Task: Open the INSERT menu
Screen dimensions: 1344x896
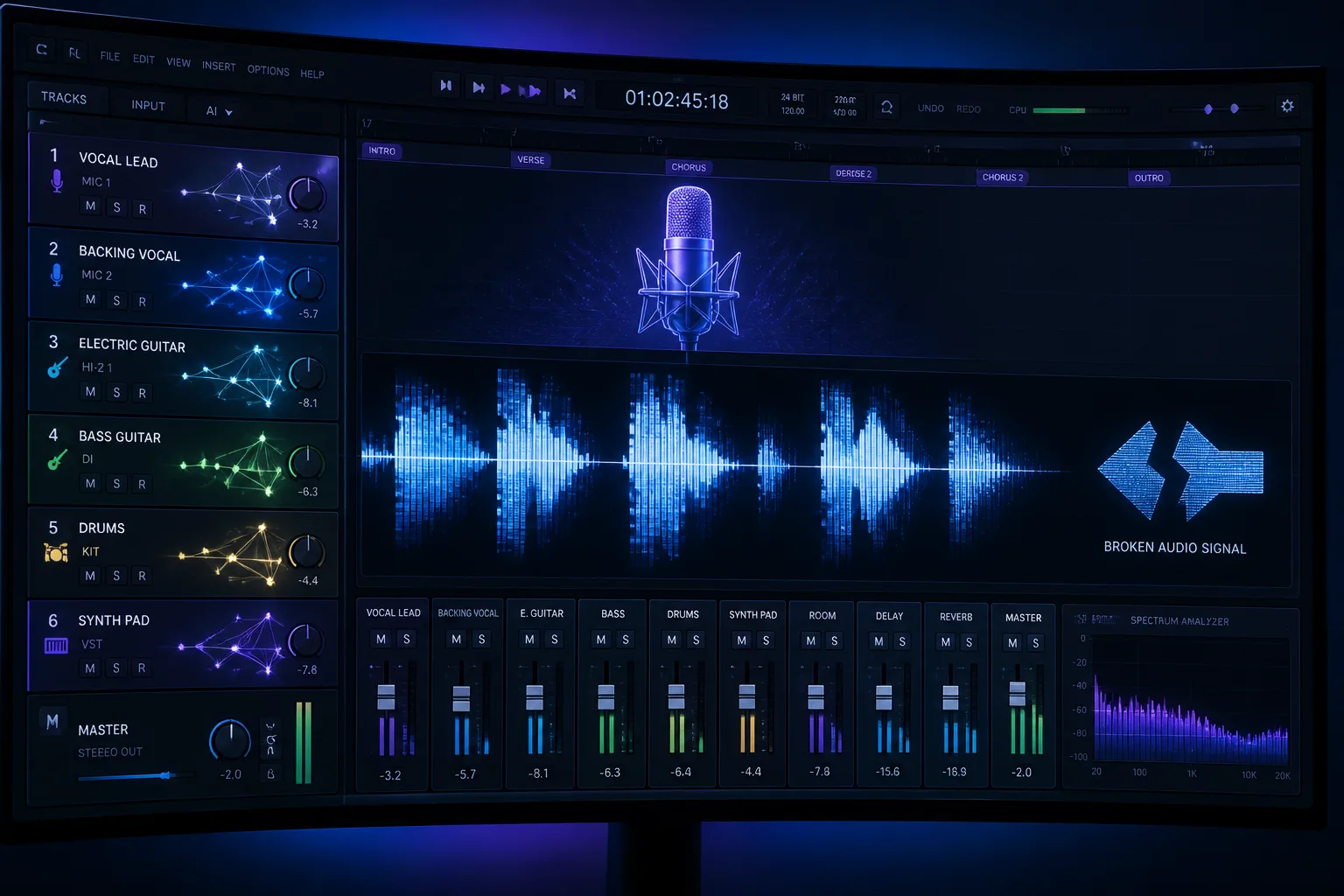Action: (219, 66)
